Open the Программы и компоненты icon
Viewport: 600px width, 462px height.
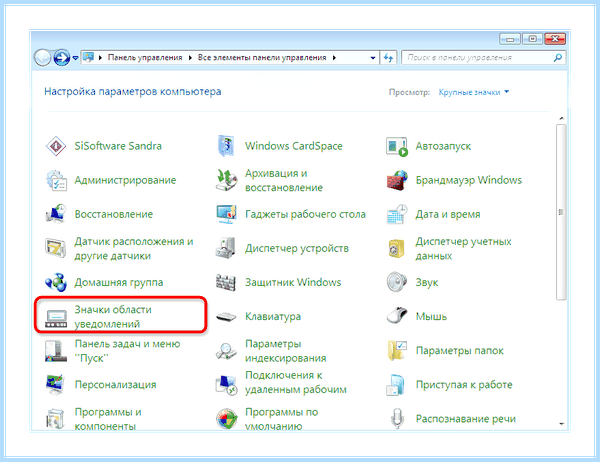[56, 419]
